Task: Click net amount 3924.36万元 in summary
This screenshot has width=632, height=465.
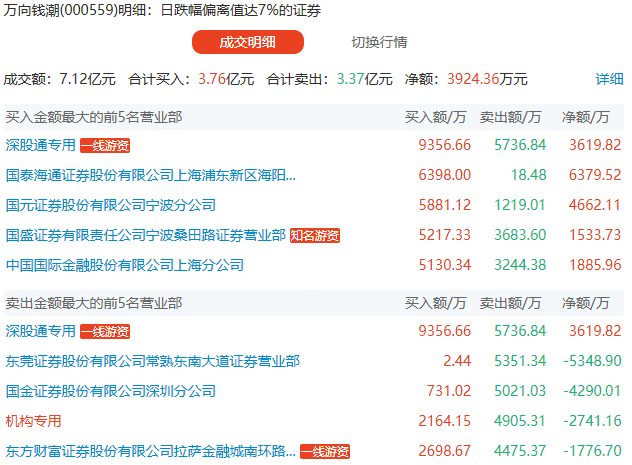Action: pyautogui.click(x=487, y=79)
